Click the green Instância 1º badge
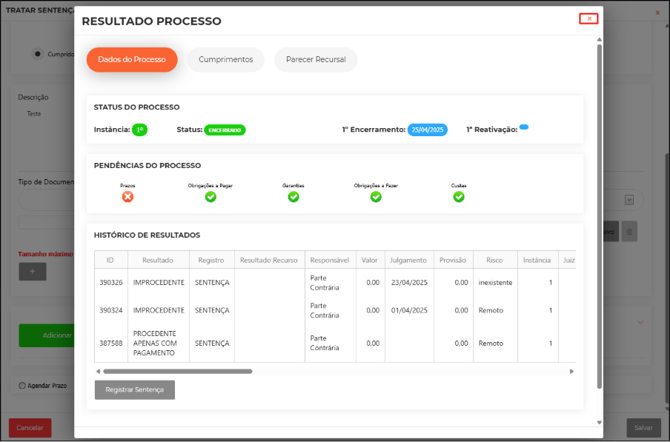This screenshot has height=442, width=670. [140, 130]
